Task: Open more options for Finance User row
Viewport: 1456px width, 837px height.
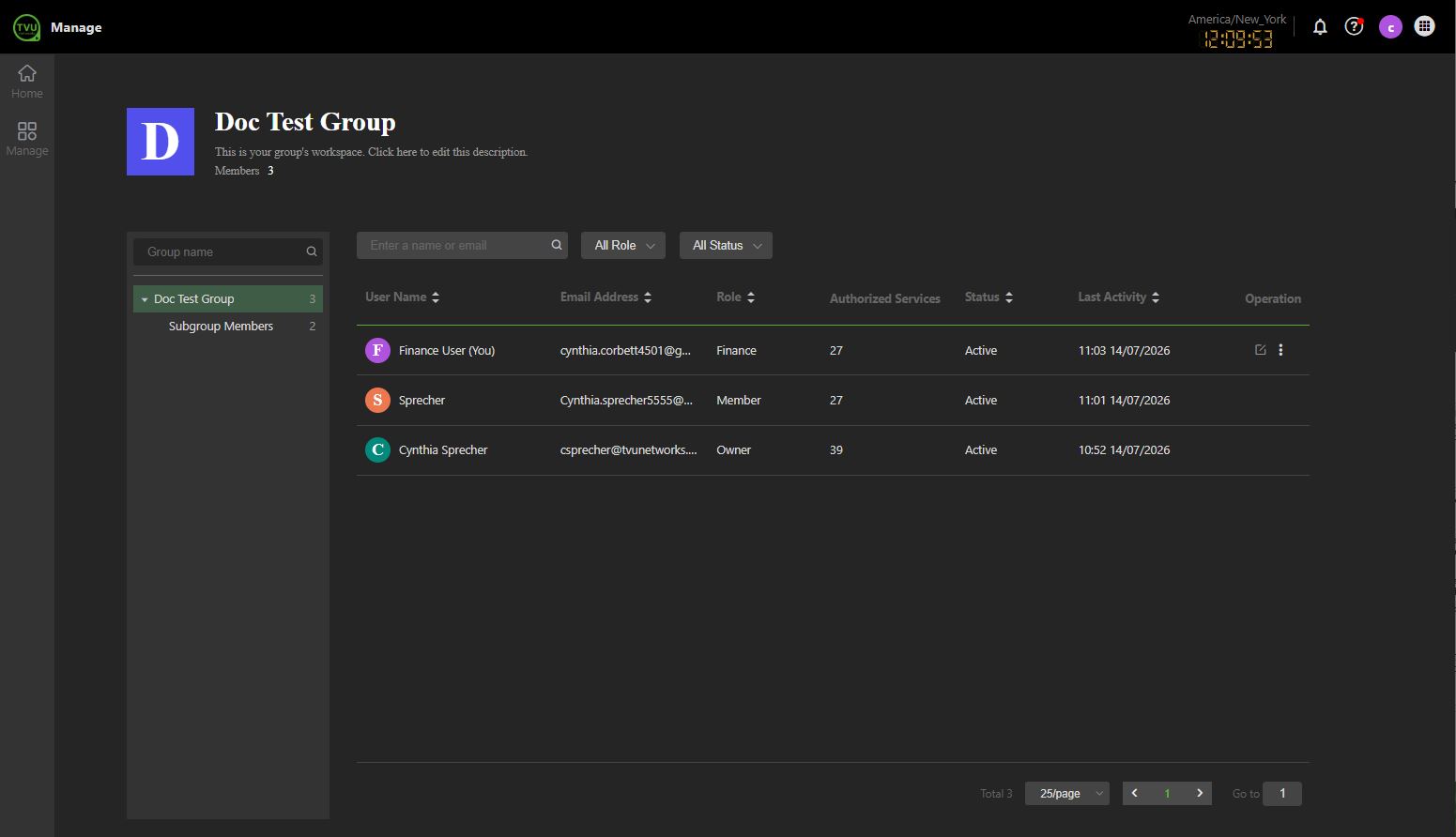Action: click(1280, 350)
